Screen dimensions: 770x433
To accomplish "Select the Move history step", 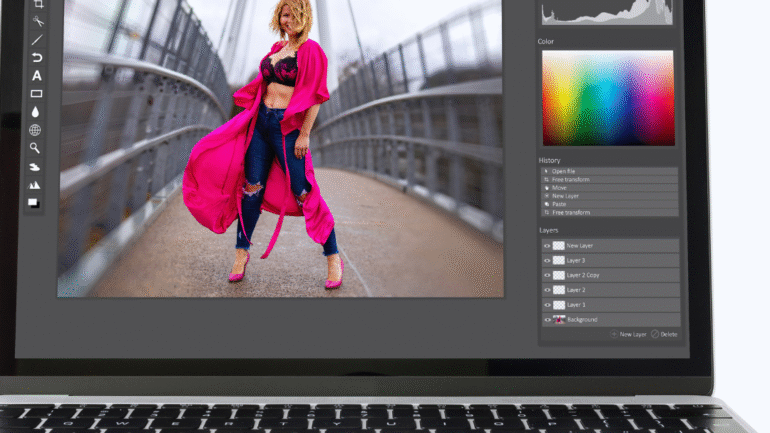I will coord(609,188).
